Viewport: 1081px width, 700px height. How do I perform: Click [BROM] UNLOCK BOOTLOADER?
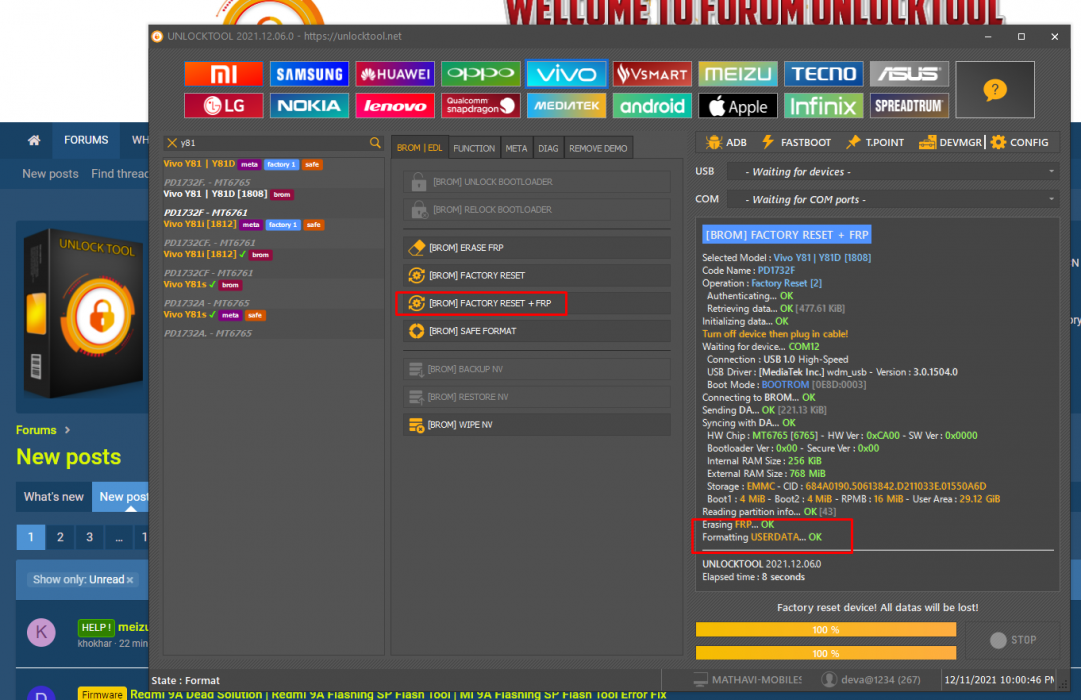[x=536, y=182]
